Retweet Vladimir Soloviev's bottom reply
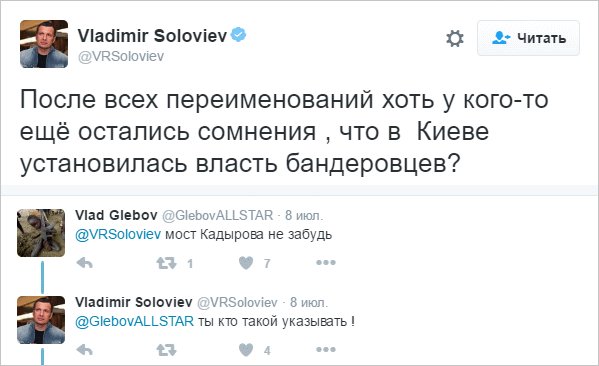599x366 pixels. [x=166, y=350]
